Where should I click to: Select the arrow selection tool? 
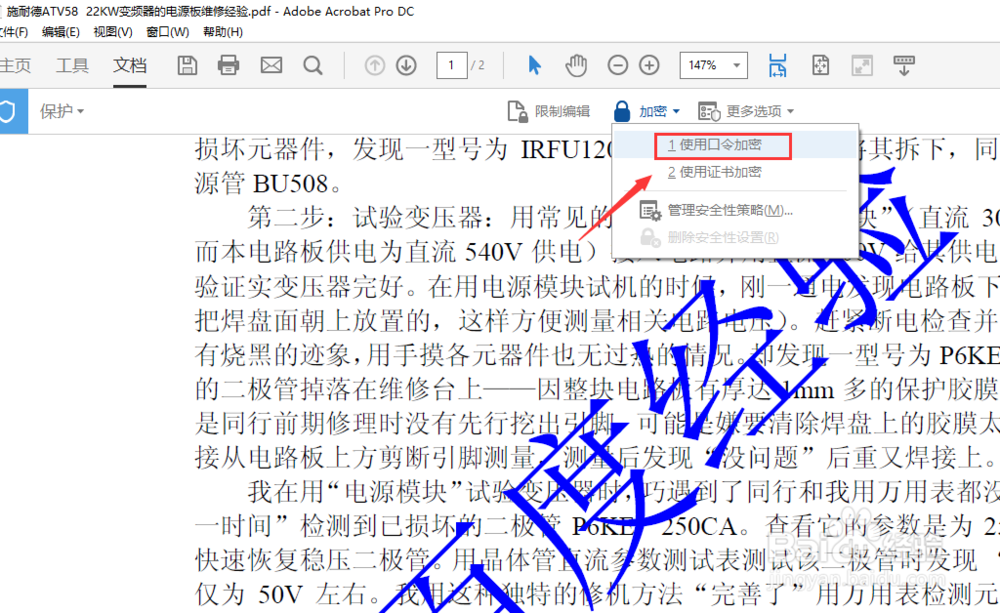pos(535,65)
